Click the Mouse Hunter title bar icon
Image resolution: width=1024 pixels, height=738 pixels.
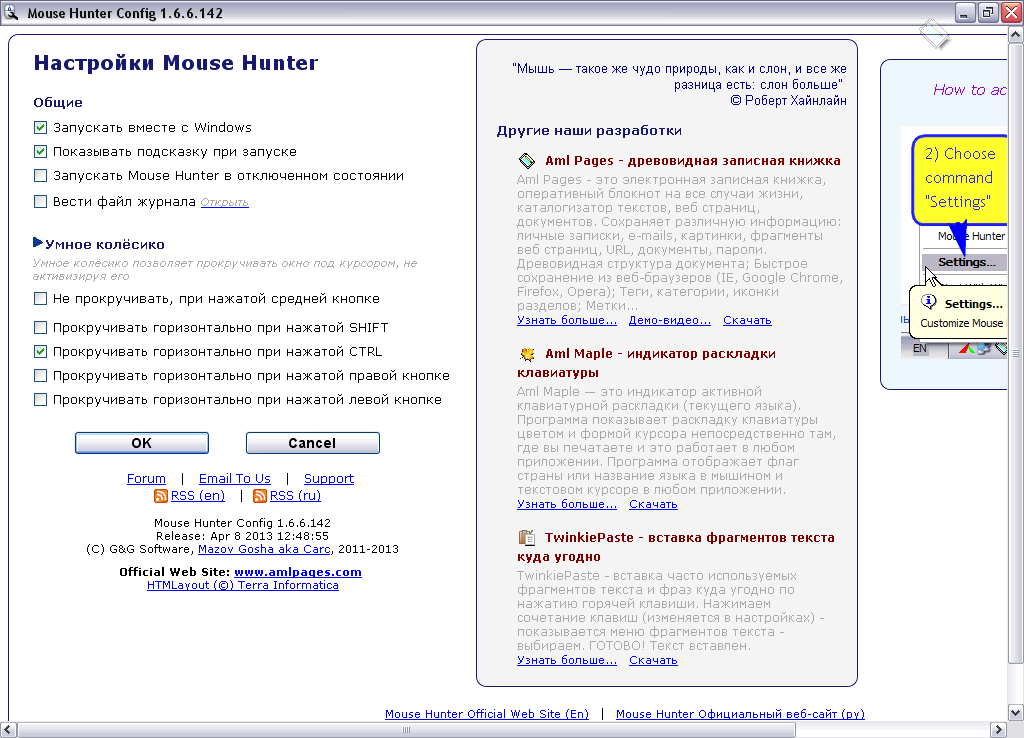(x=10, y=12)
